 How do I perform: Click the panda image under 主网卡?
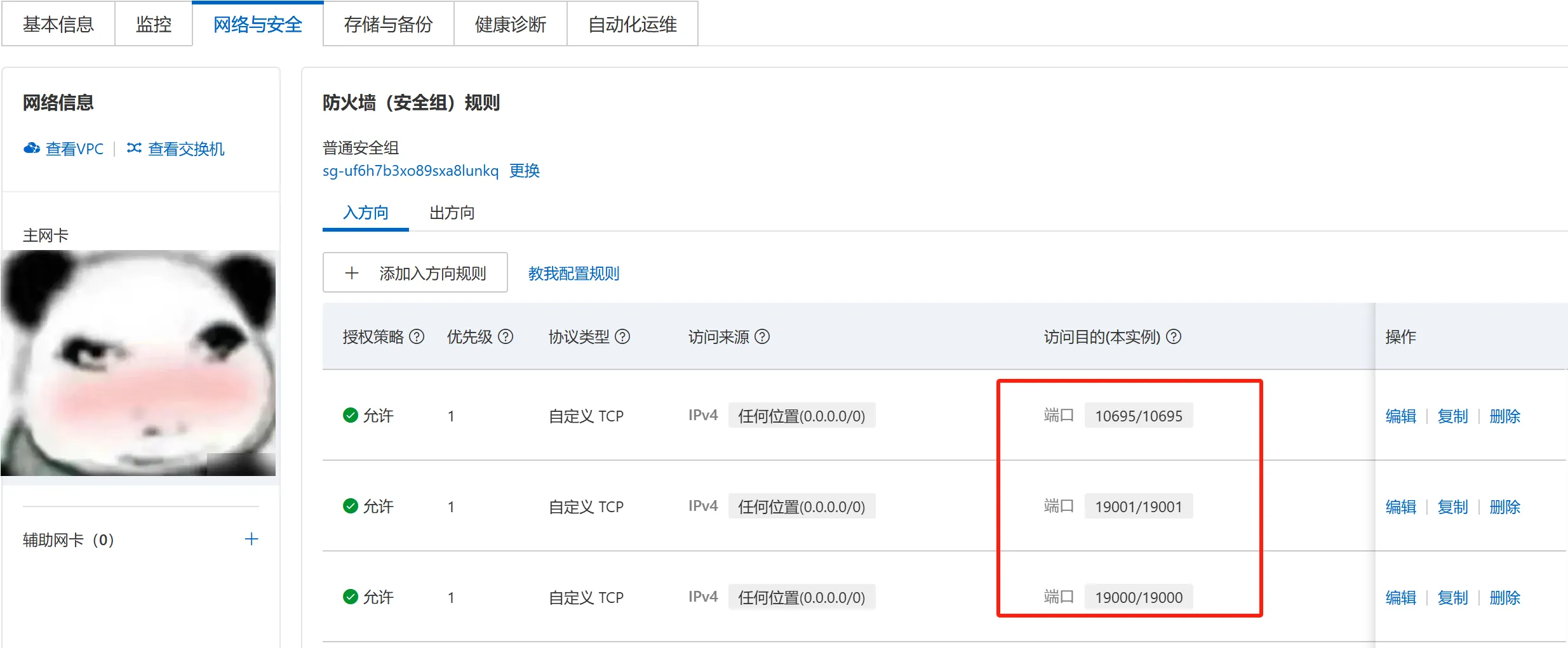pyautogui.click(x=138, y=363)
